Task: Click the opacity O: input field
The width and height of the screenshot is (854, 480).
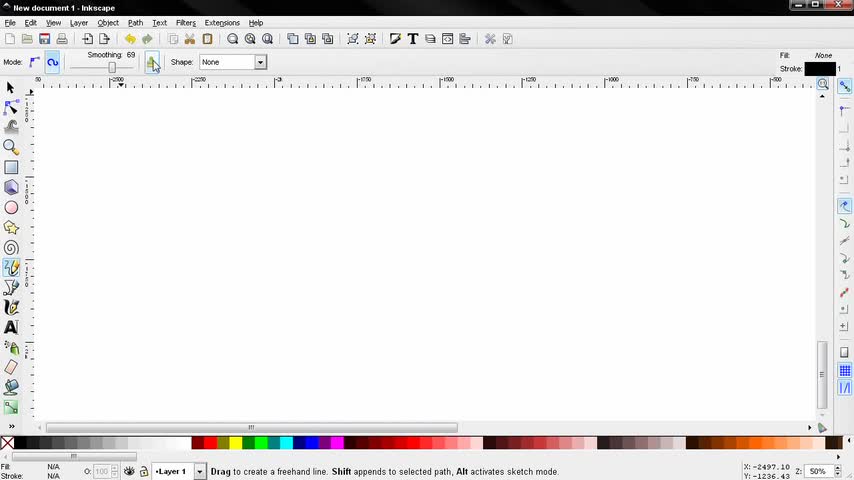Action: [102, 471]
